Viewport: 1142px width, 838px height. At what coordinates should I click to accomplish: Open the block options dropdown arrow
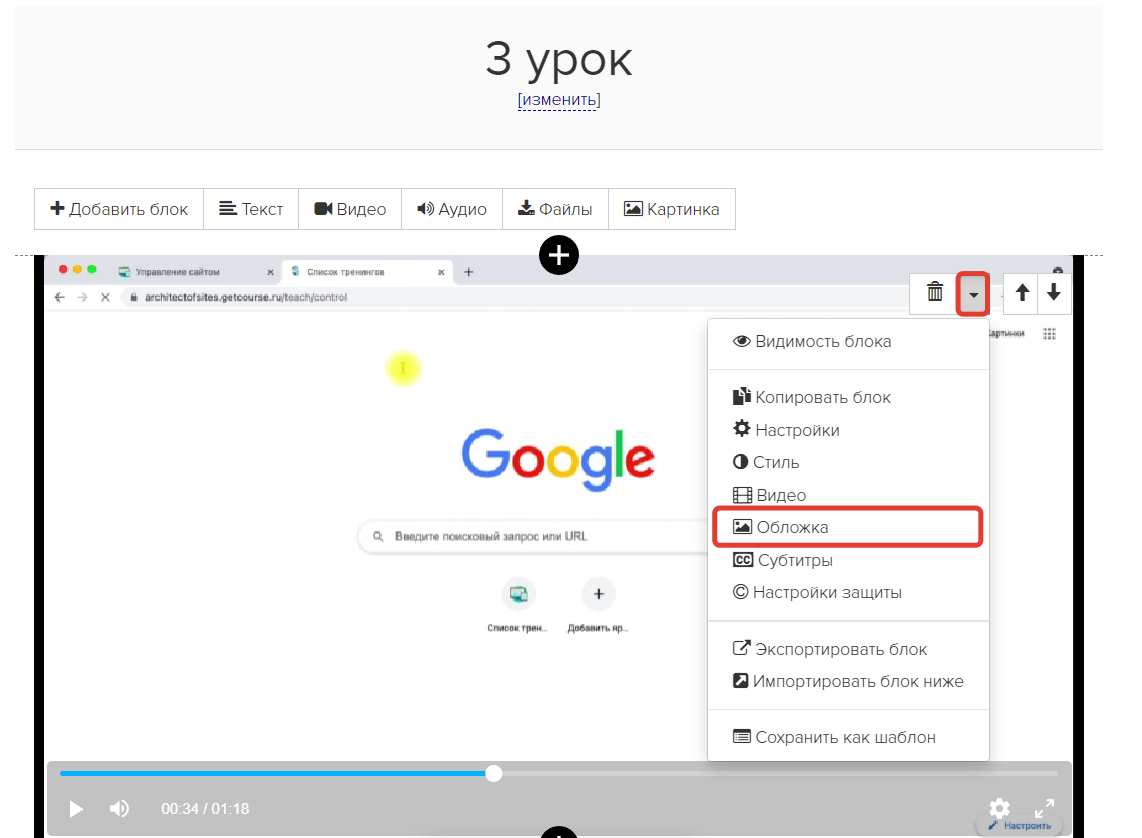pyautogui.click(x=973, y=294)
